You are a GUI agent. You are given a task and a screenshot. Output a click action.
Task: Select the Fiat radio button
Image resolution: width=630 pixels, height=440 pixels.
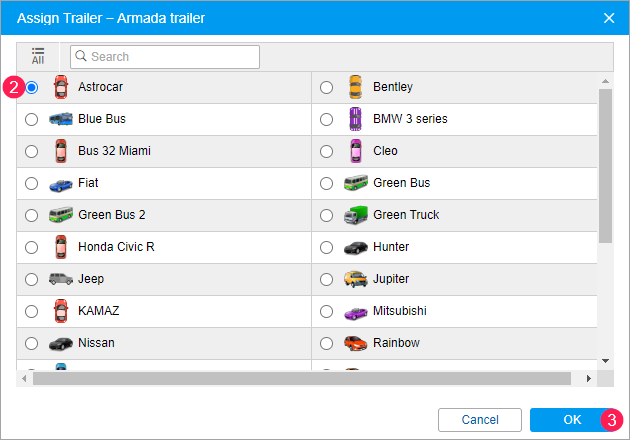pos(32,184)
